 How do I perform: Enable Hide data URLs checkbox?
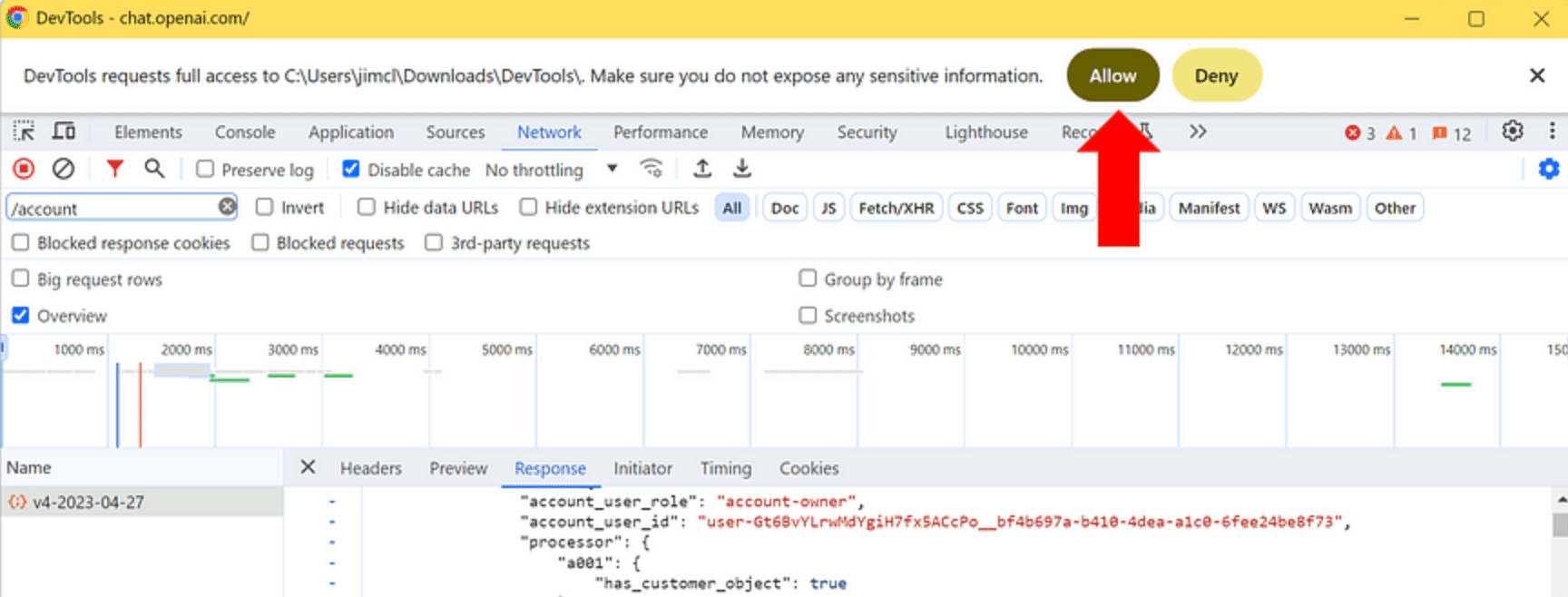pos(367,208)
